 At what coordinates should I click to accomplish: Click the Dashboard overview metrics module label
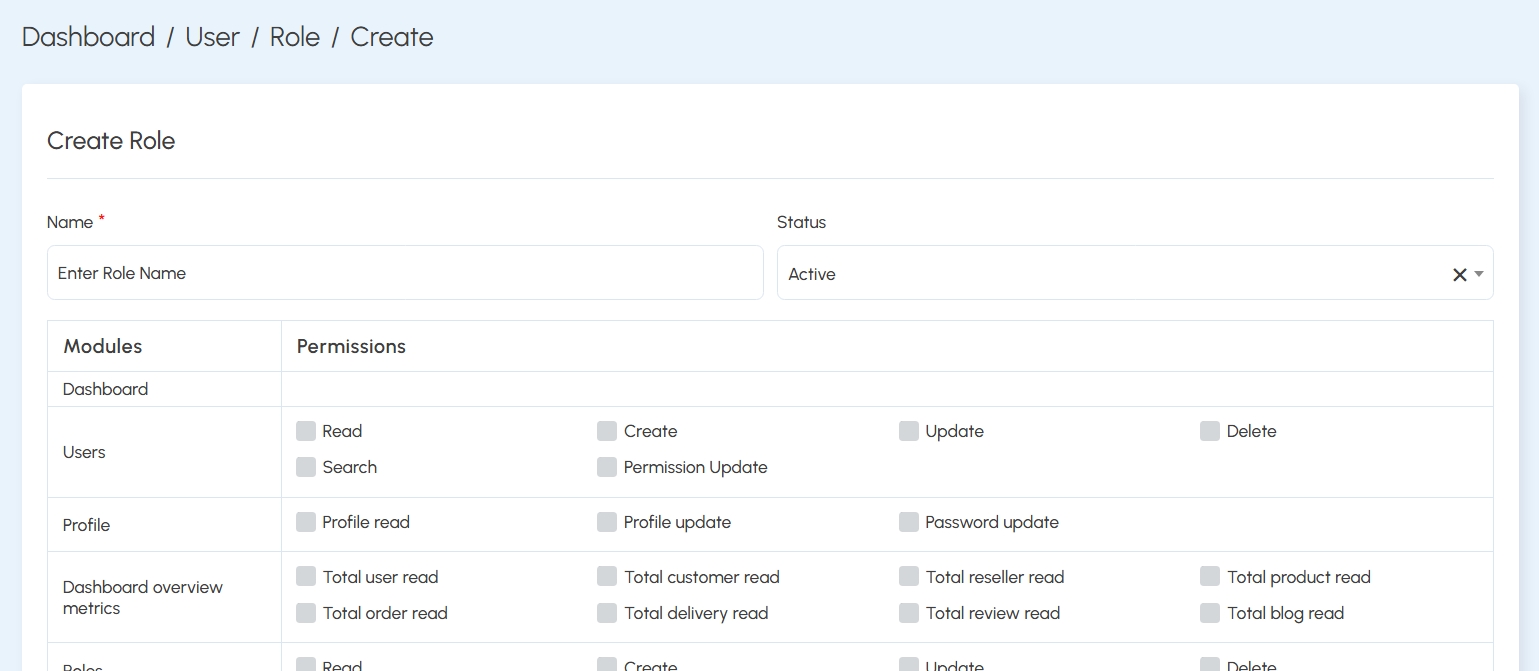click(143, 597)
